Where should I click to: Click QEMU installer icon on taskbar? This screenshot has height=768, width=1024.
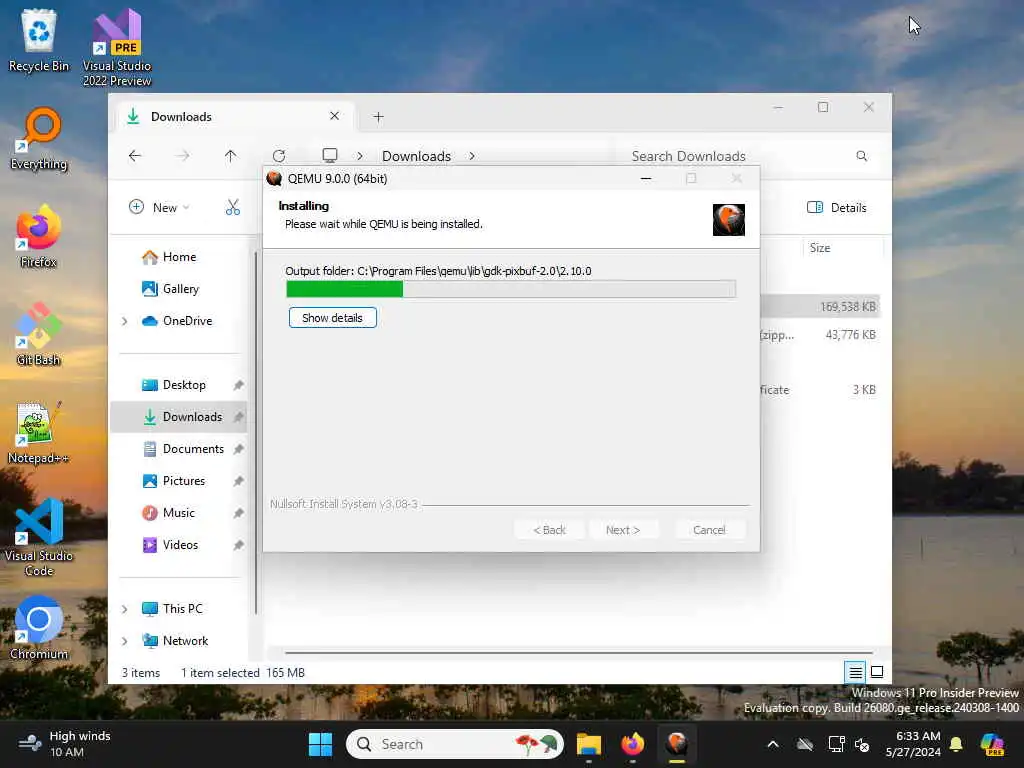[x=677, y=744]
